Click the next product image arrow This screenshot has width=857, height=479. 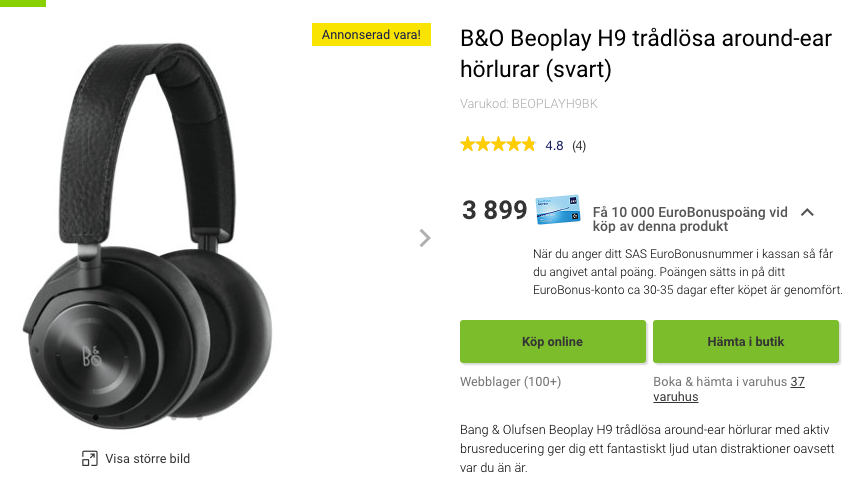[x=425, y=238]
